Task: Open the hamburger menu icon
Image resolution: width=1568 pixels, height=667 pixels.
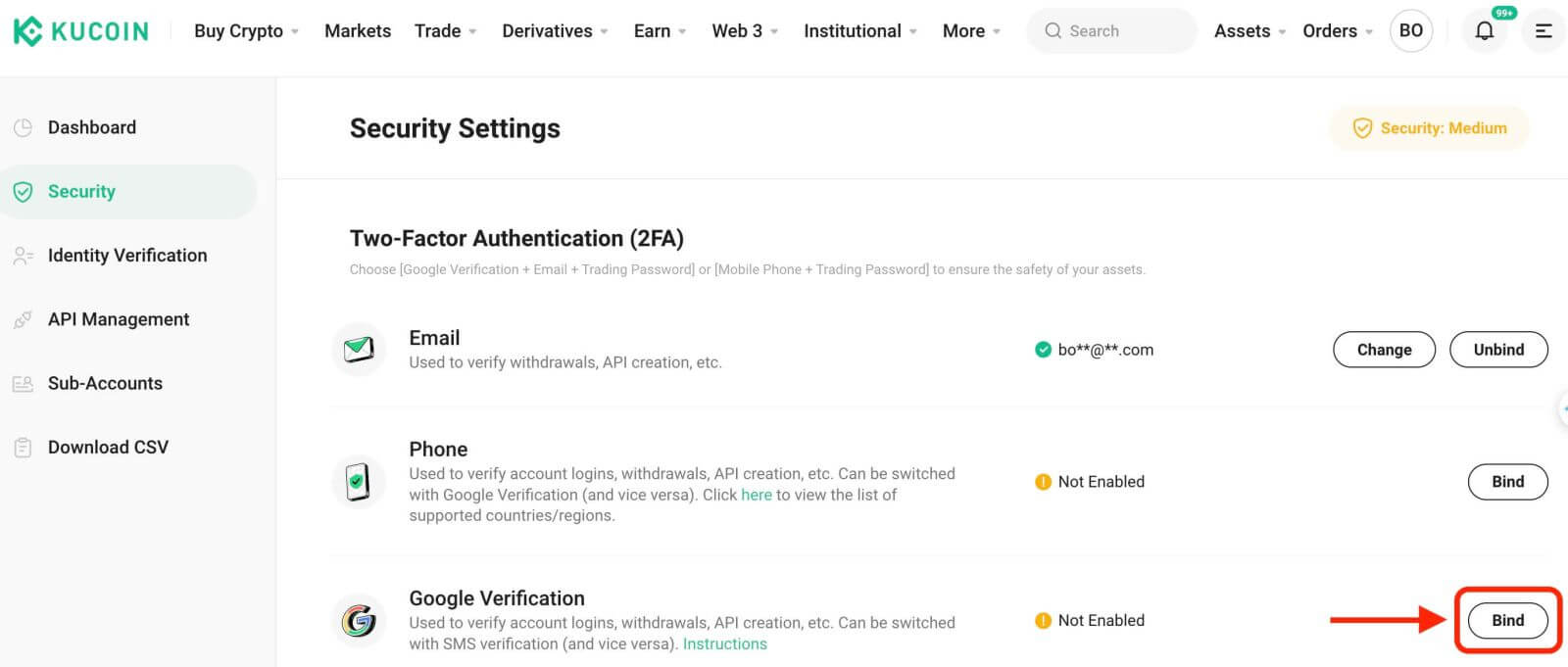Action: tap(1543, 31)
